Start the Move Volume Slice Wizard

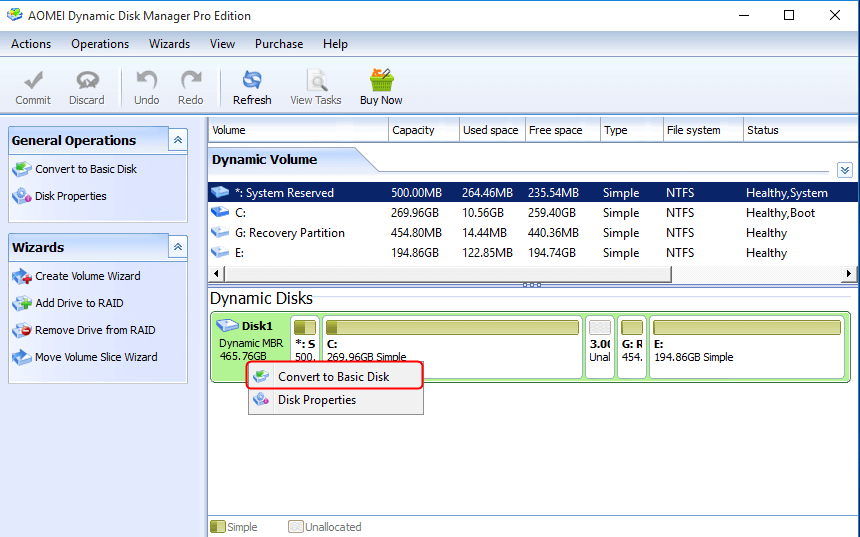[96, 357]
